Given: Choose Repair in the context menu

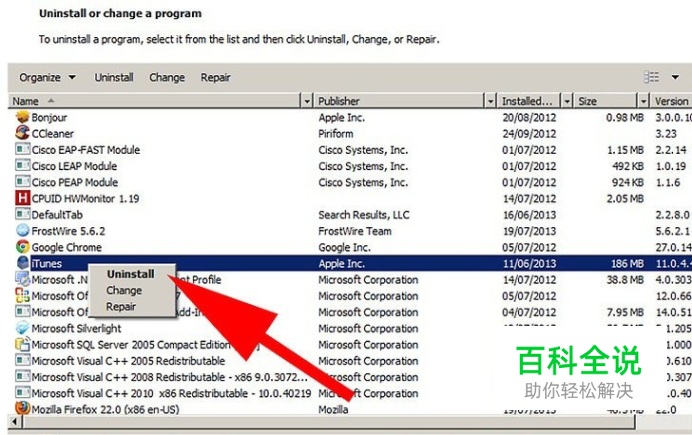Looking at the screenshot, I should click(x=121, y=307).
